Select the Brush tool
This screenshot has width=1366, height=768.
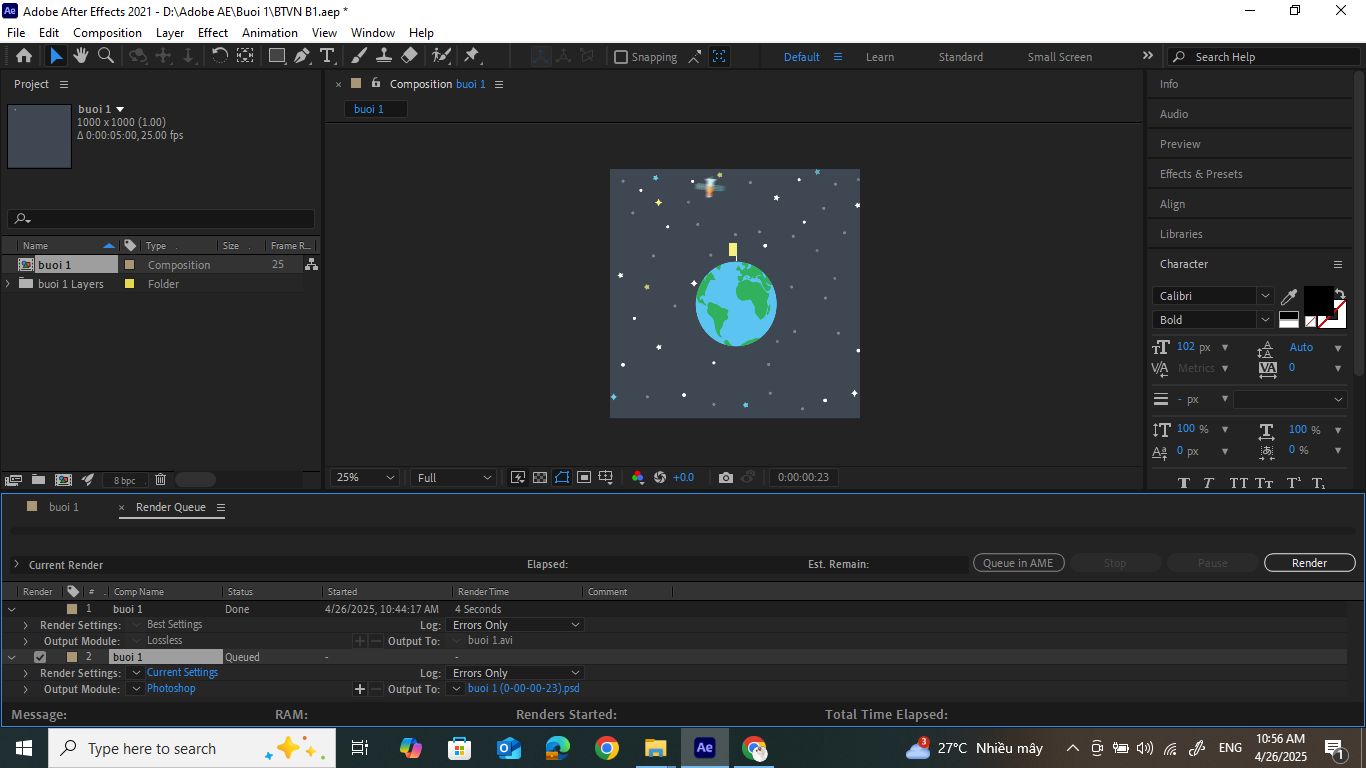(x=358, y=56)
